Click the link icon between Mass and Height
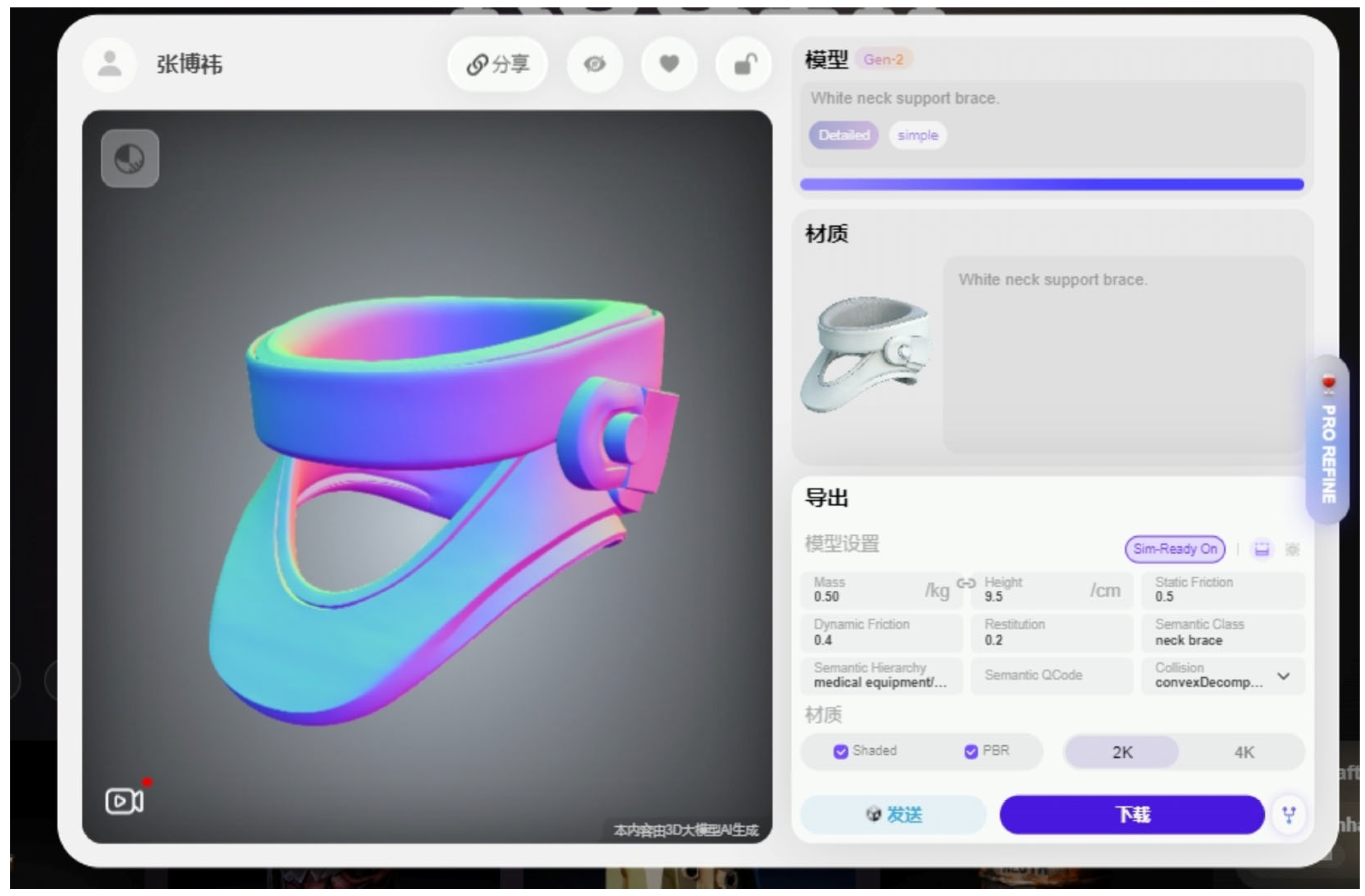This screenshot has height=896, width=1365. pos(966,584)
